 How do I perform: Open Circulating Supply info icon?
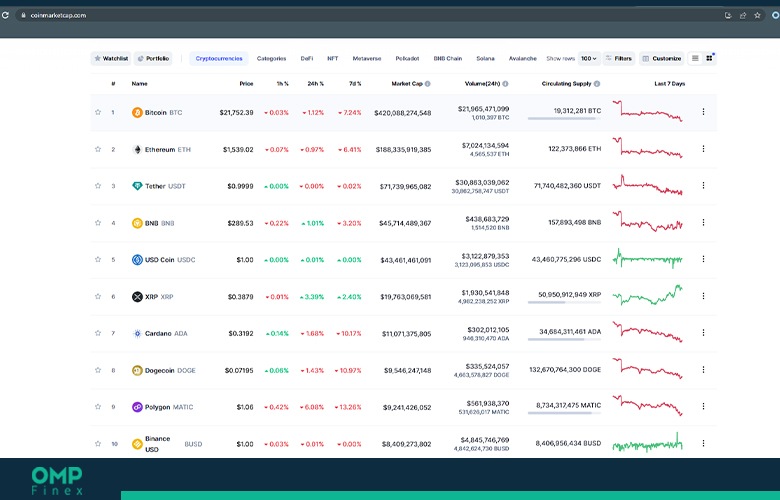point(597,84)
